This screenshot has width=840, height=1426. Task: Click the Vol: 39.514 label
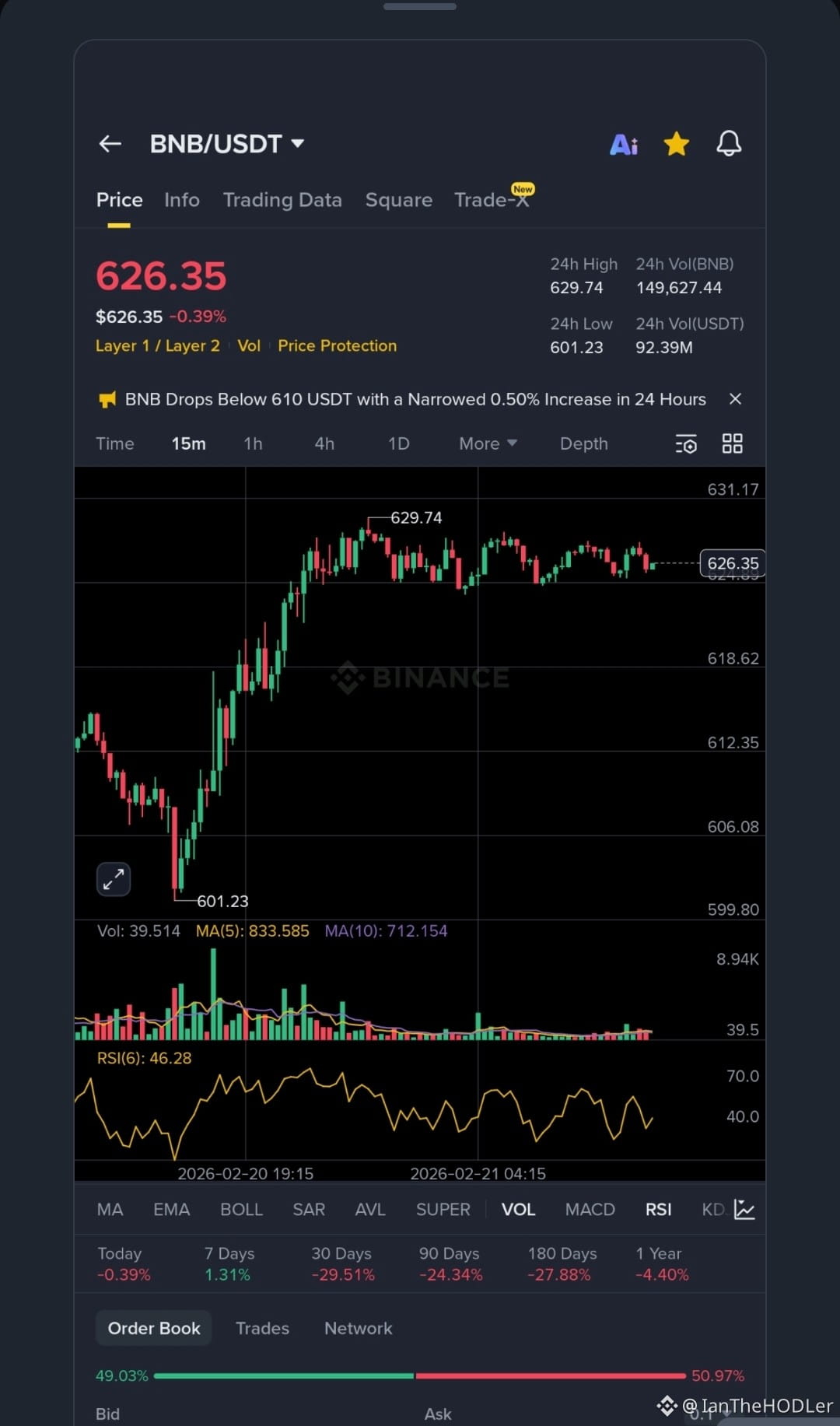pos(138,931)
